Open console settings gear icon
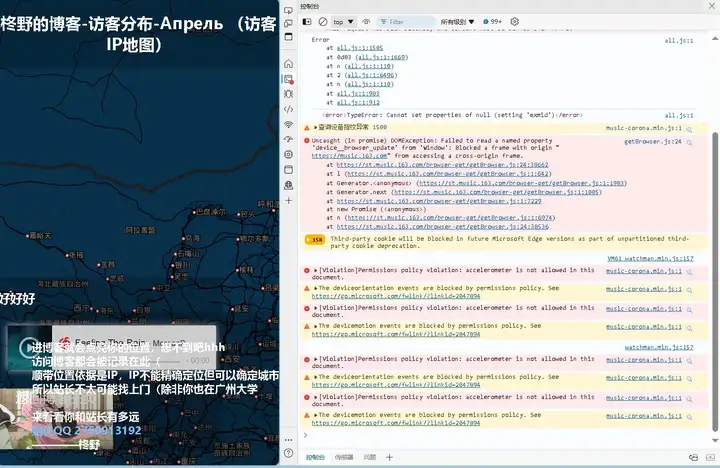The image size is (720, 468). (514, 22)
